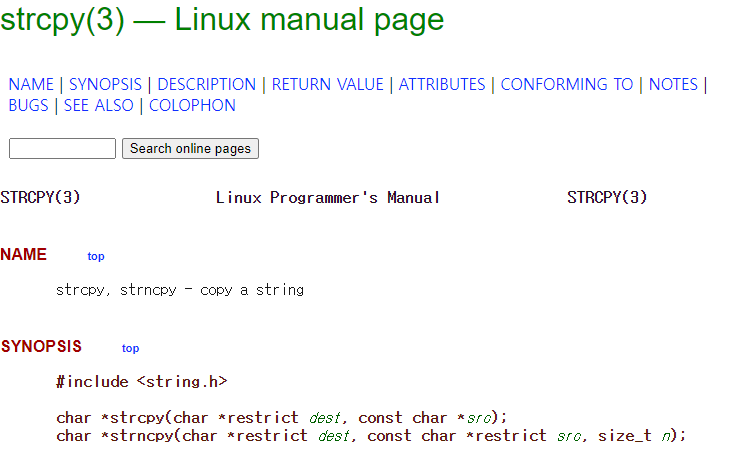Click the 'char *strcpy(' prototype line

click(281, 418)
